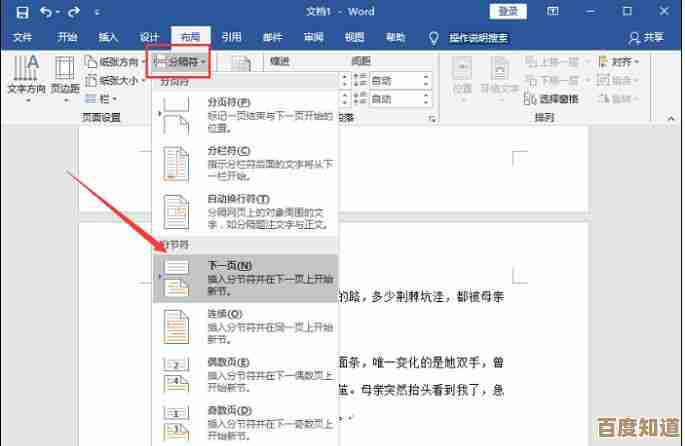Click the Undo arrow icon

click(x=46, y=12)
